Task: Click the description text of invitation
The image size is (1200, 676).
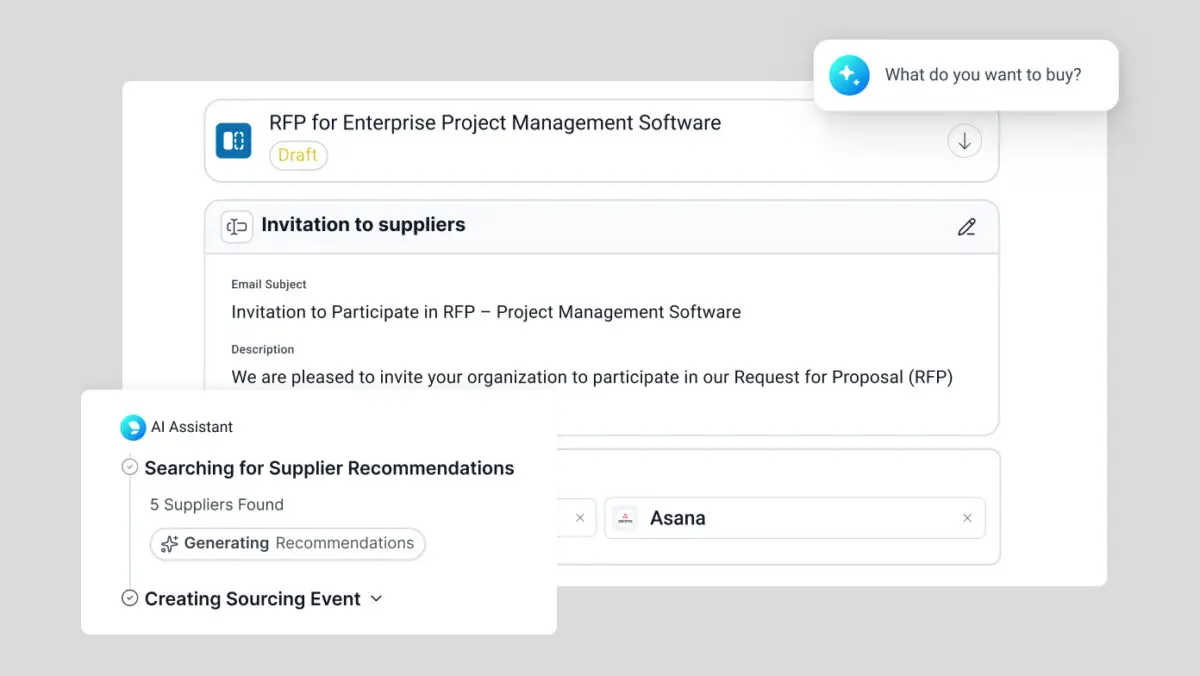Action: click(x=592, y=377)
